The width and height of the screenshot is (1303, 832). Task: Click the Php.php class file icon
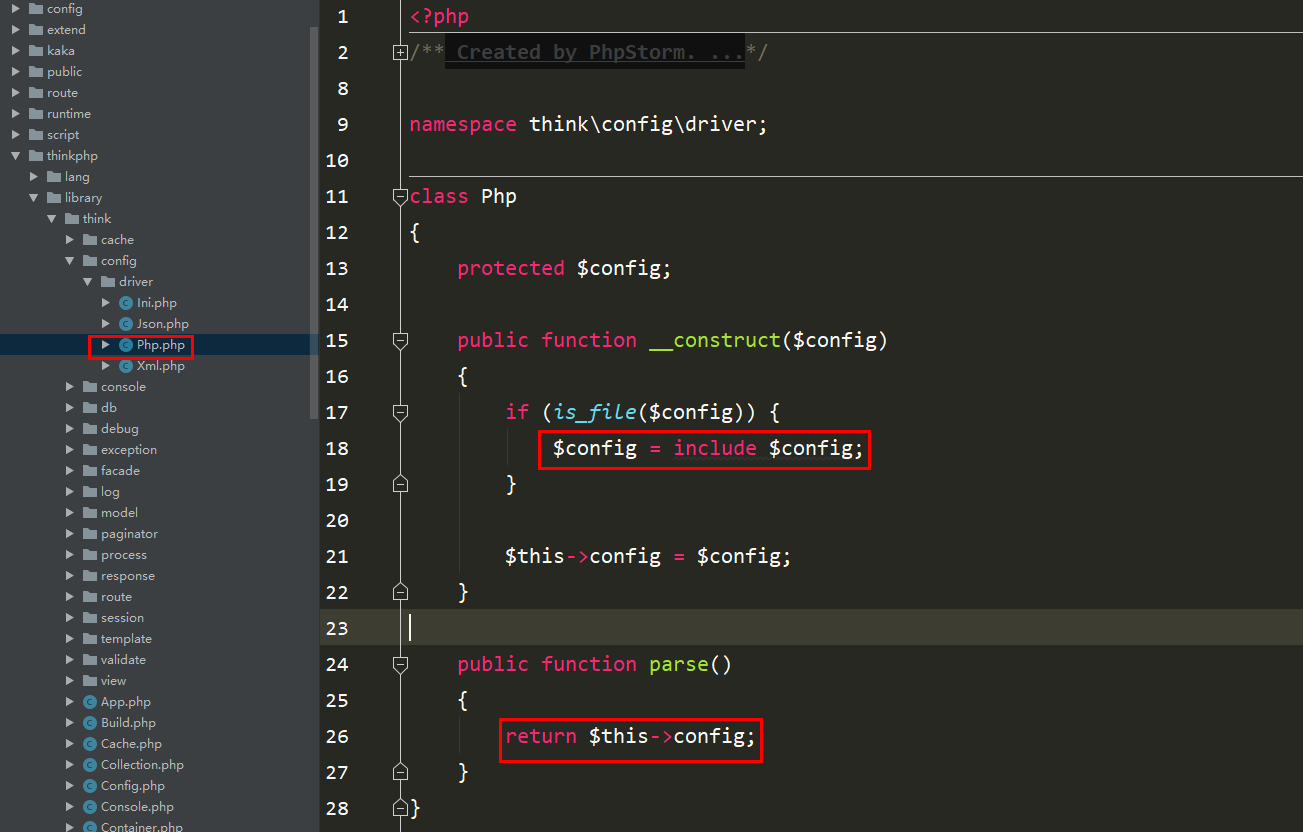tap(126, 345)
